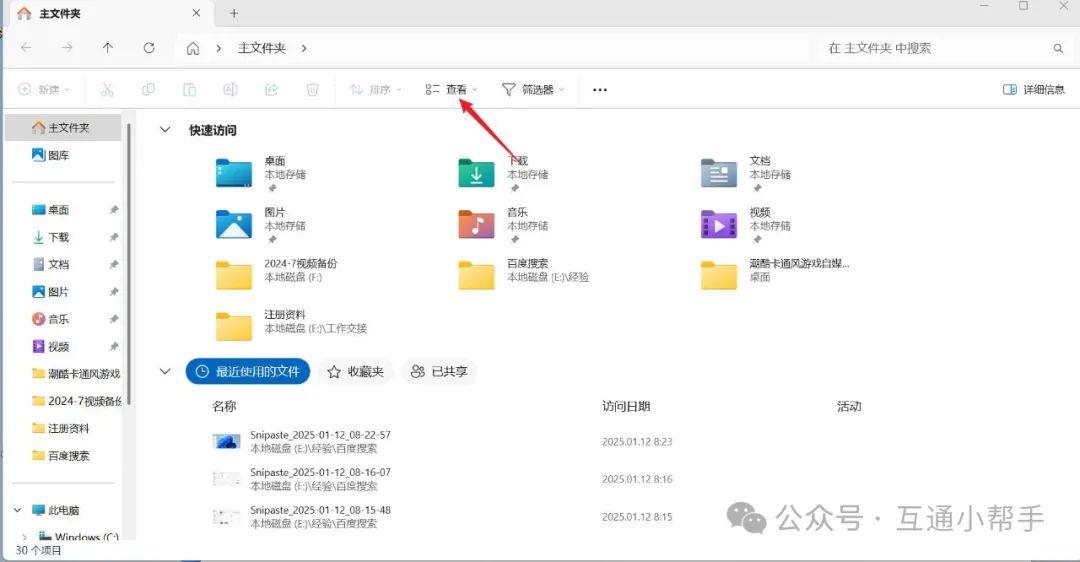Image resolution: width=1080 pixels, height=562 pixels.
Task: Select file Snipaste_2025-01-12_08-22-57
Action: (x=320, y=435)
